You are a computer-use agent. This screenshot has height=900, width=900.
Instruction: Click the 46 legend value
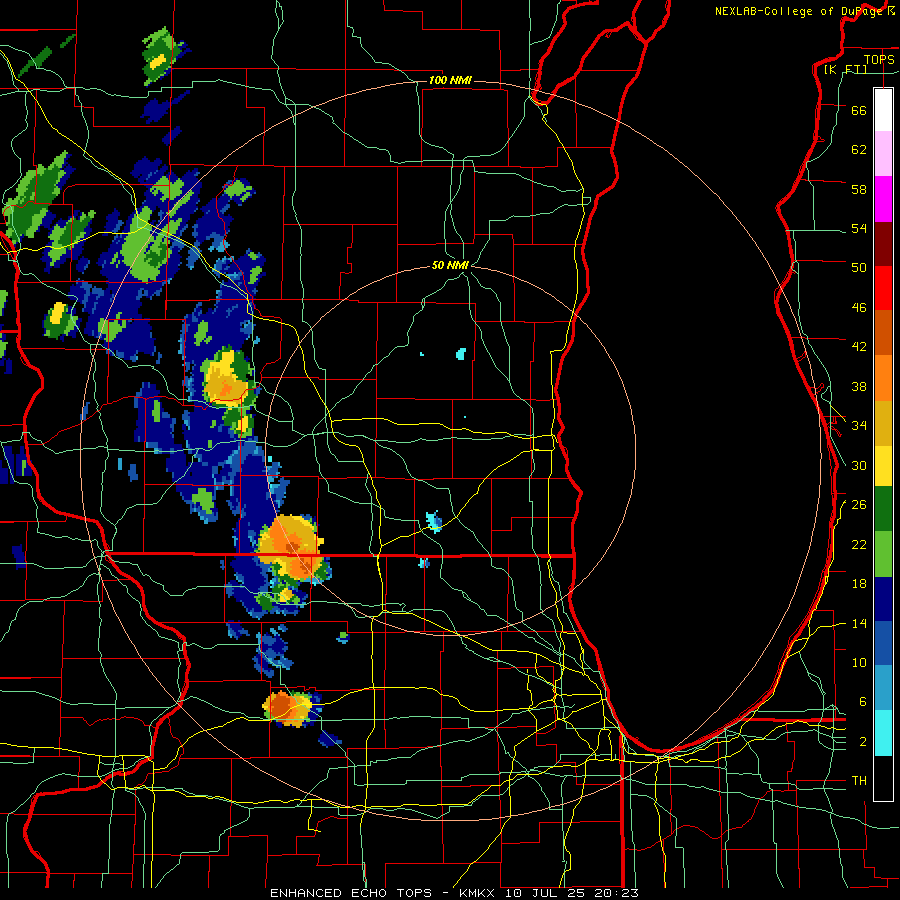pyautogui.click(x=859, y=307)
